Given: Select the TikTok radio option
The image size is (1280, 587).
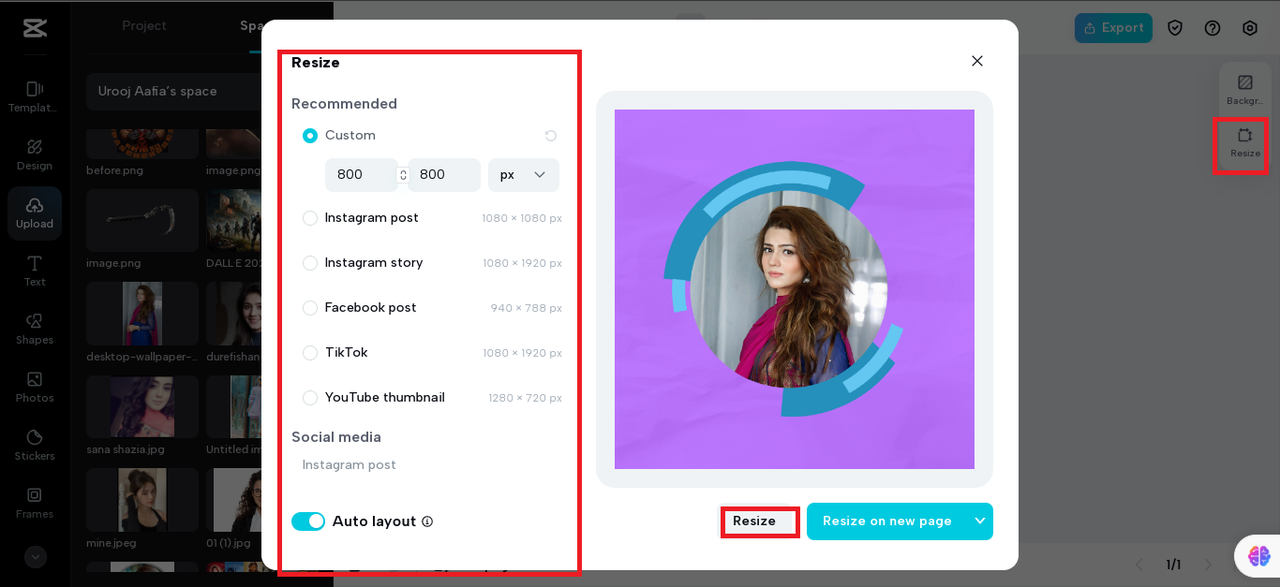Looking at the screenshot, I should point(310,353).
